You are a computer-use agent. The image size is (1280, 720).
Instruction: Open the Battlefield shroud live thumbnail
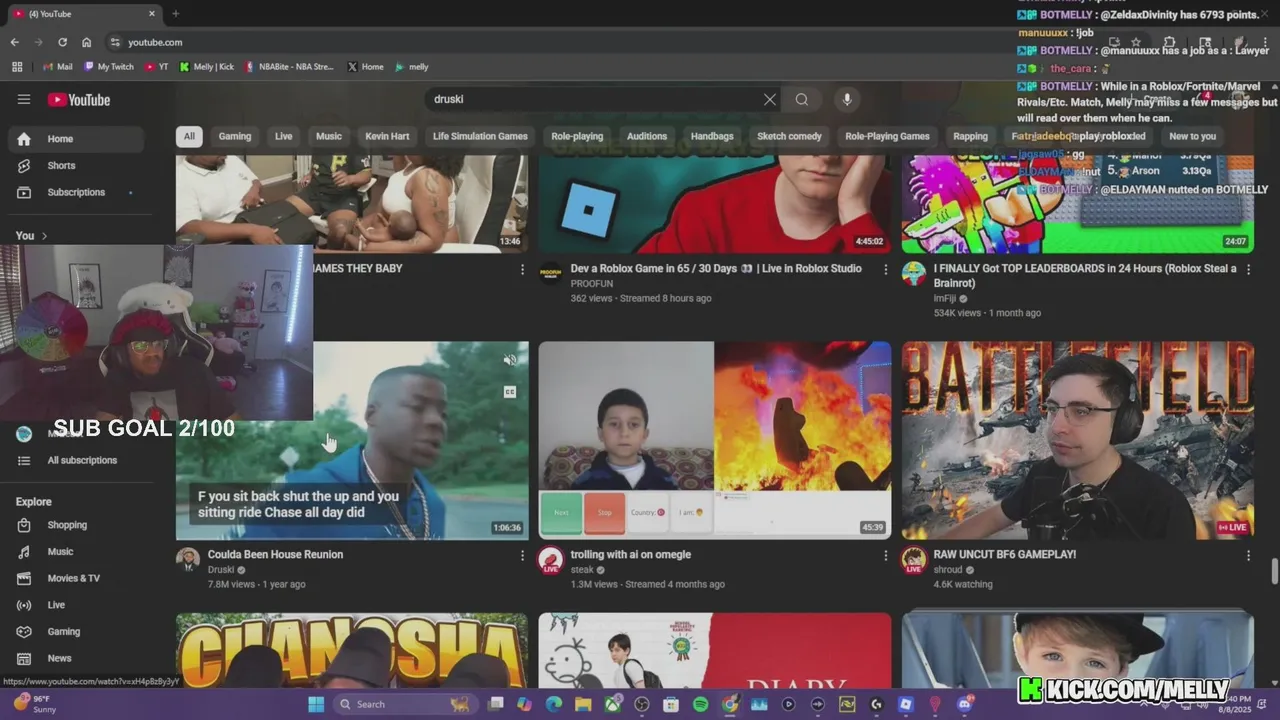tap(1078, 440)
